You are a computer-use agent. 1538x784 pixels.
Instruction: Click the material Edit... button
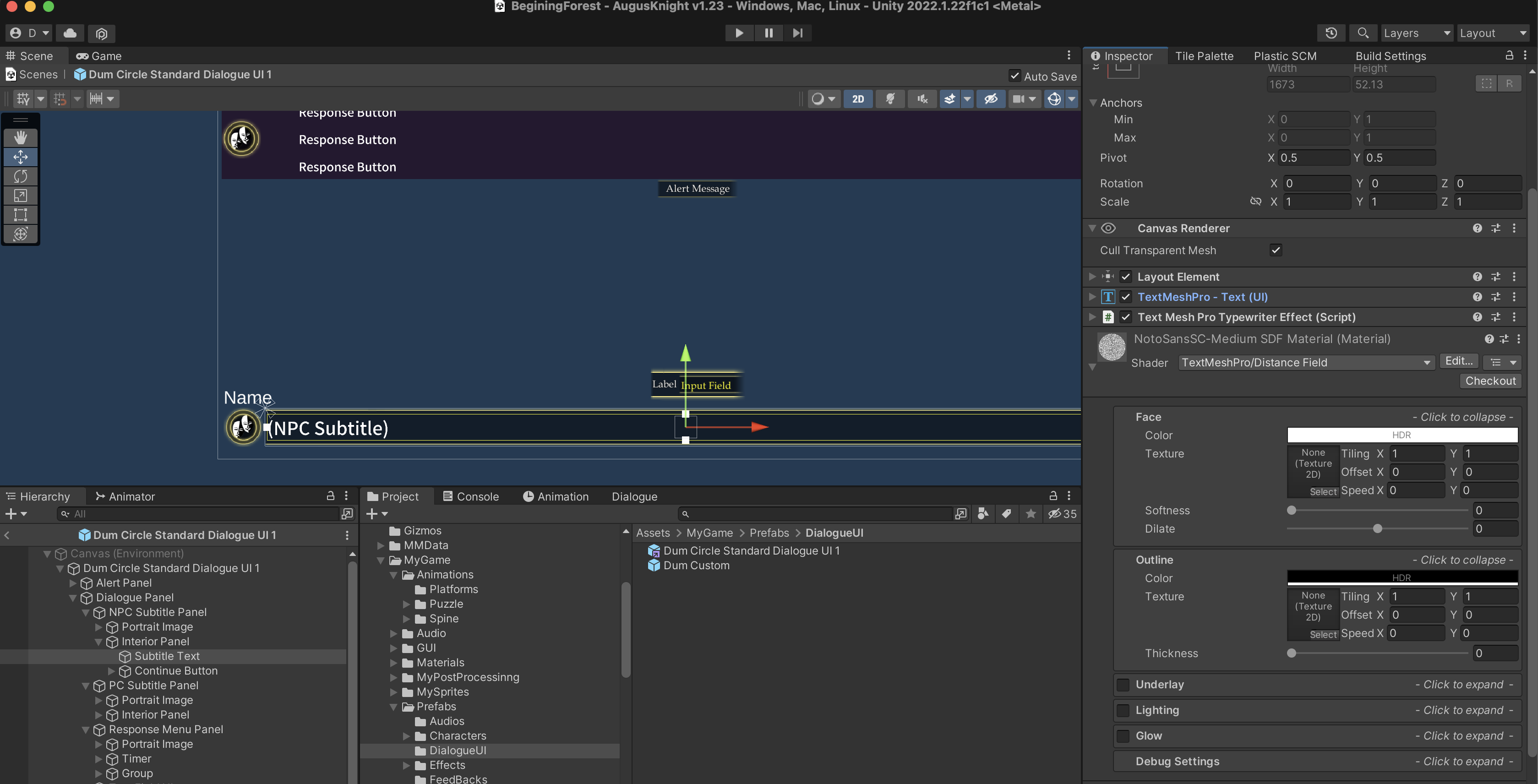click(1459, 361)
